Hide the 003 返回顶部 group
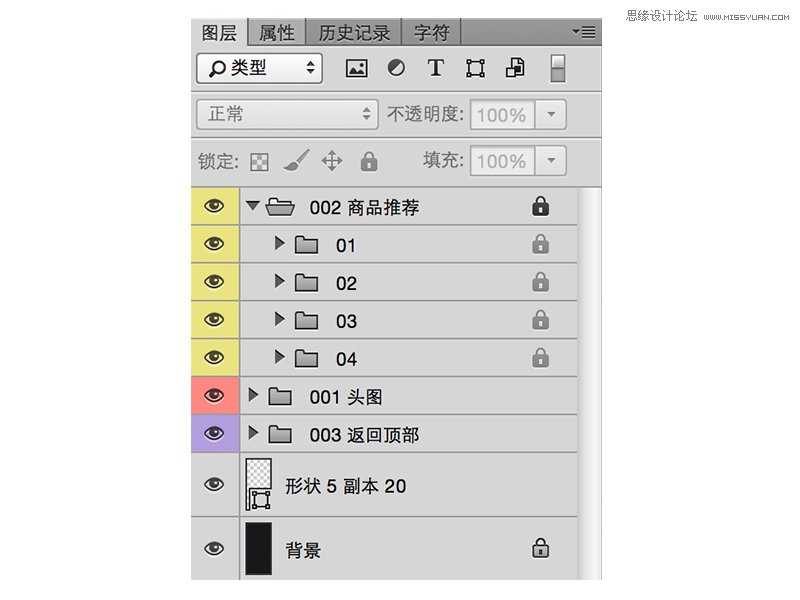 214,434
